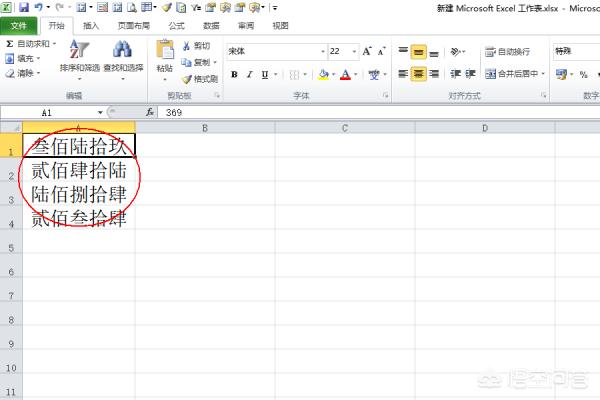Open the Alignment (对齐方式) dialog launcher
The image size is (600, 400).
[x=544, y=95]
